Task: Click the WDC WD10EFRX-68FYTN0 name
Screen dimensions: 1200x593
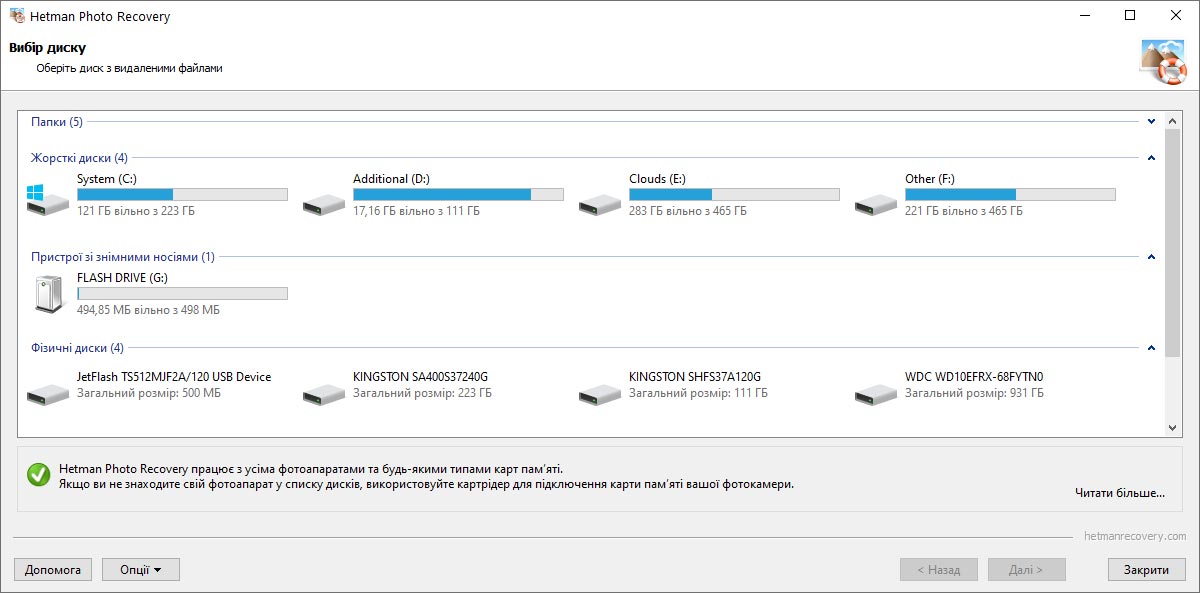Action: click(974, 377)
